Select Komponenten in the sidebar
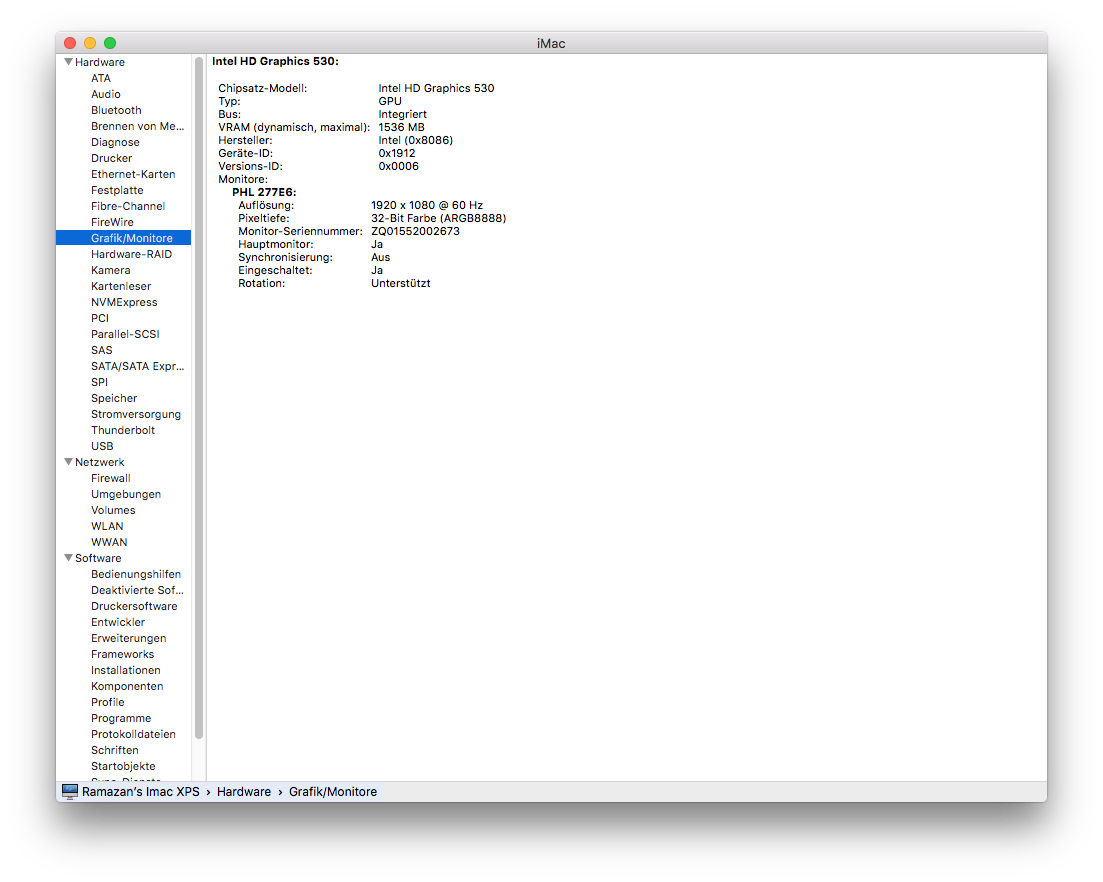Image resolution: width=1103 pixels, height=882 pixels. pos(127,686)
